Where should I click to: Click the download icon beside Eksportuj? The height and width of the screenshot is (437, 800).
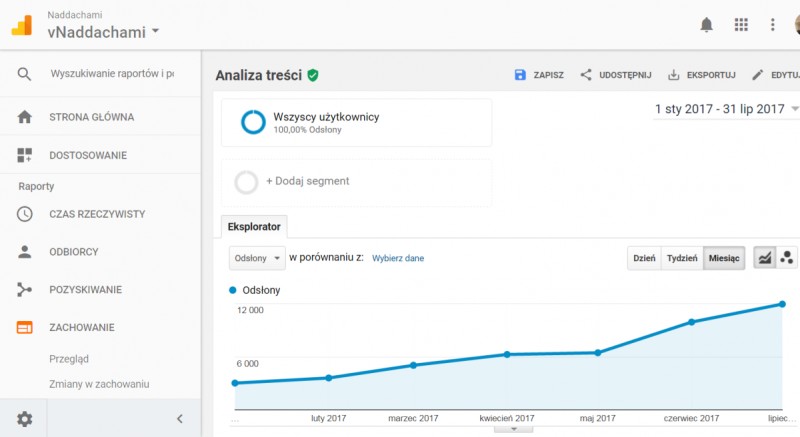(673, 75)
